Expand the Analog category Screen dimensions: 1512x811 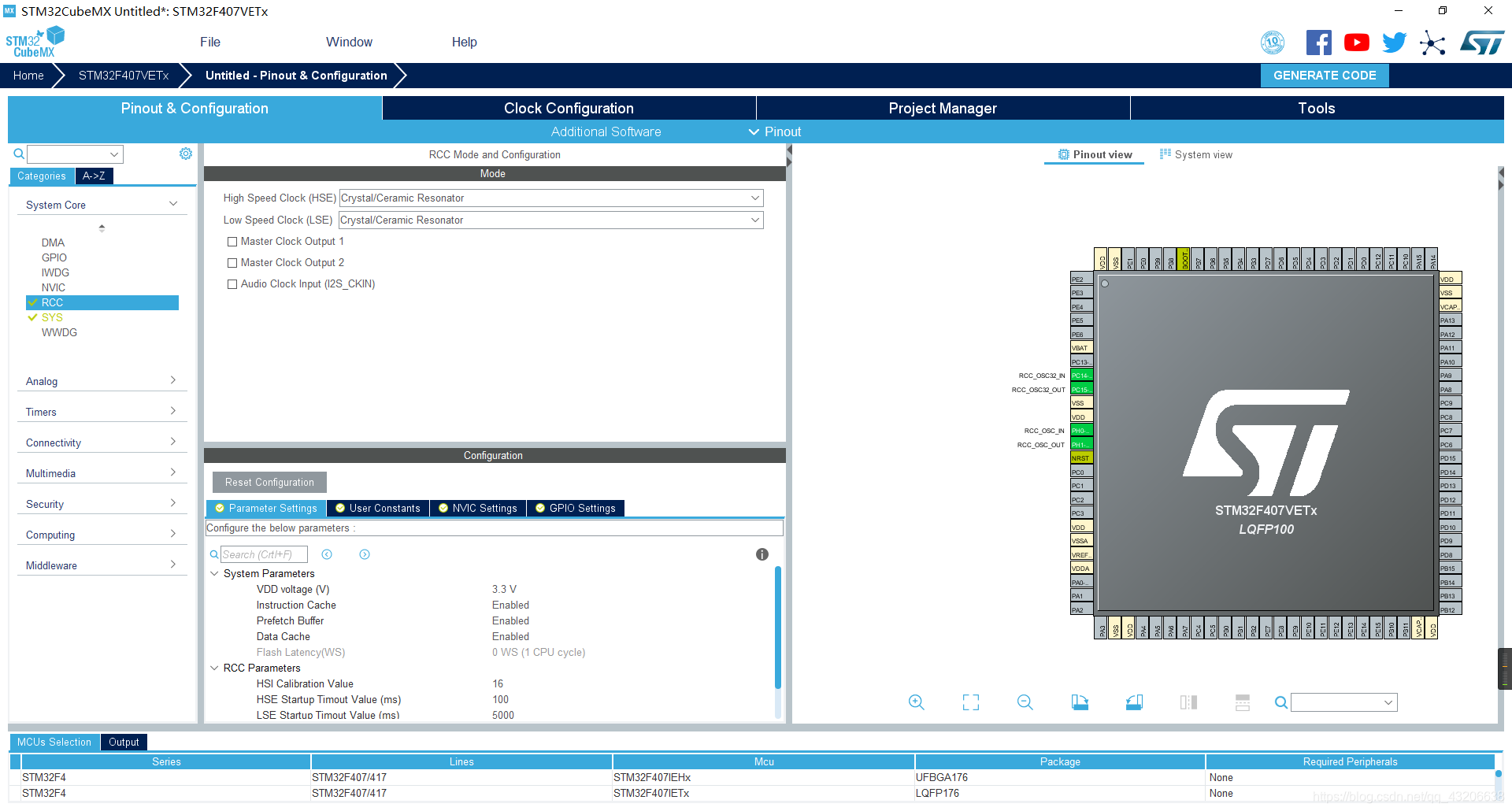pyautogui.click(x=173, y=380)
